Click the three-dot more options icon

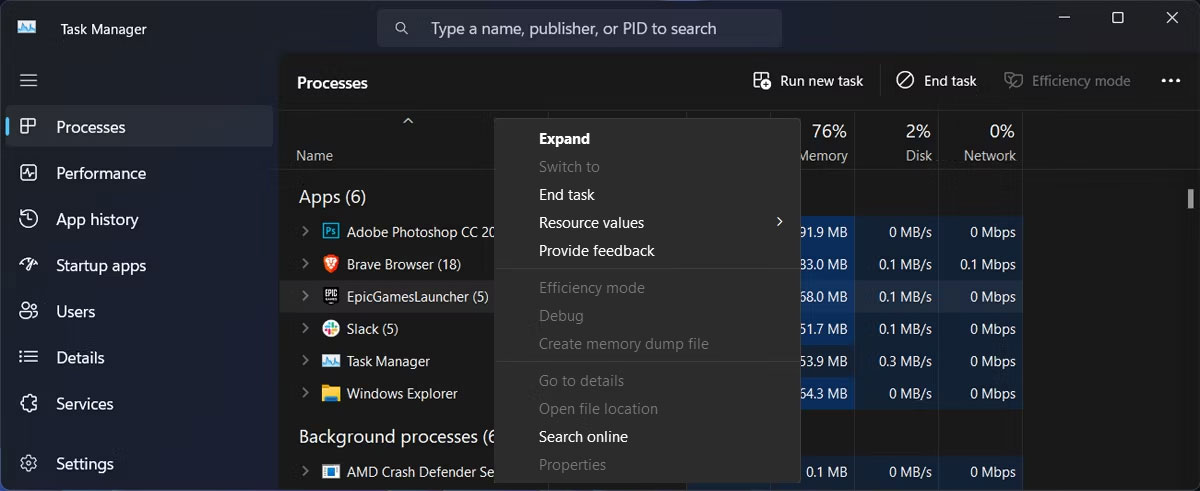pos(1171,81)
